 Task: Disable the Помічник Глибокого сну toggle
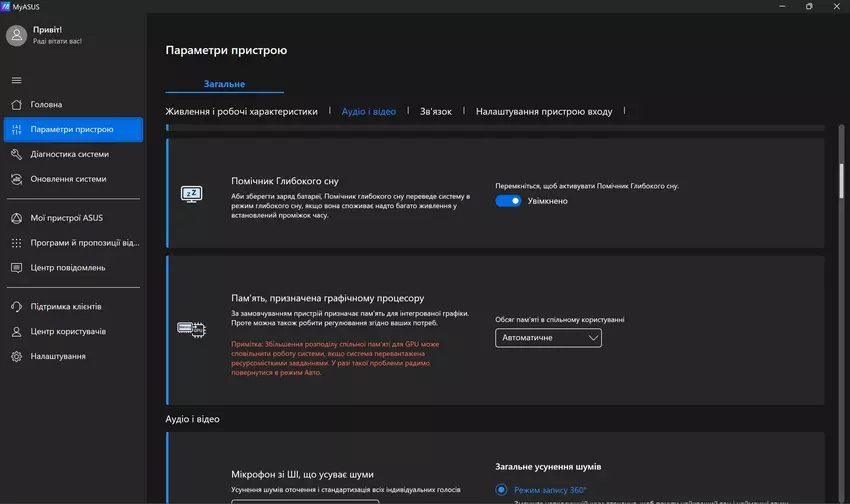tap(508, 201)
